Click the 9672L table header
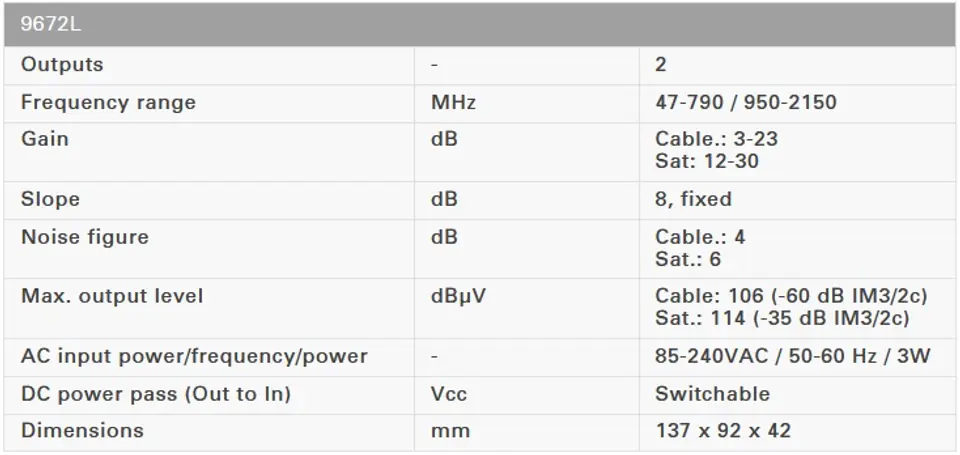 click(x=480, y=24)
